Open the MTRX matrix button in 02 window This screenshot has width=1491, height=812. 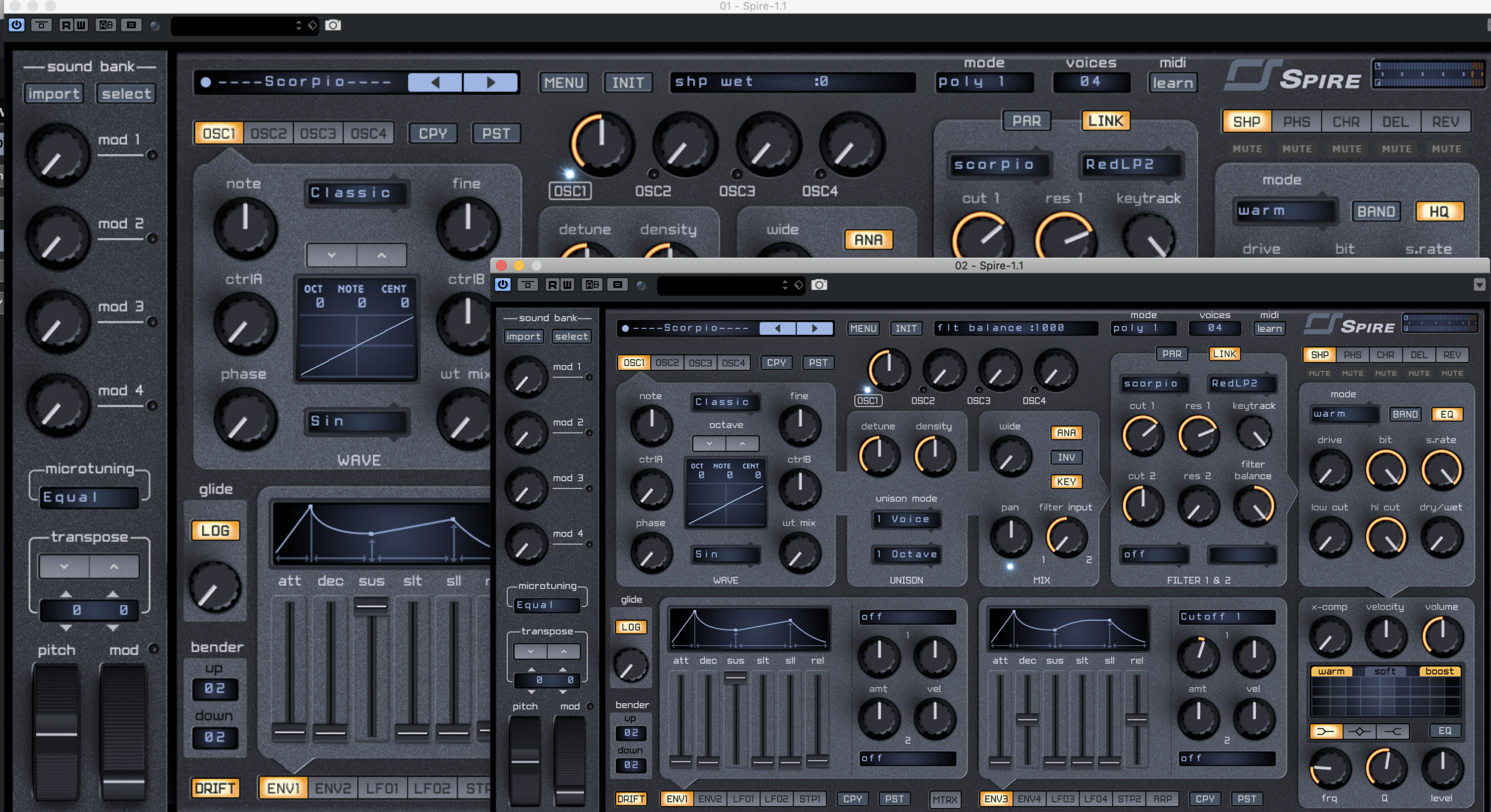[x=944, y=799]
